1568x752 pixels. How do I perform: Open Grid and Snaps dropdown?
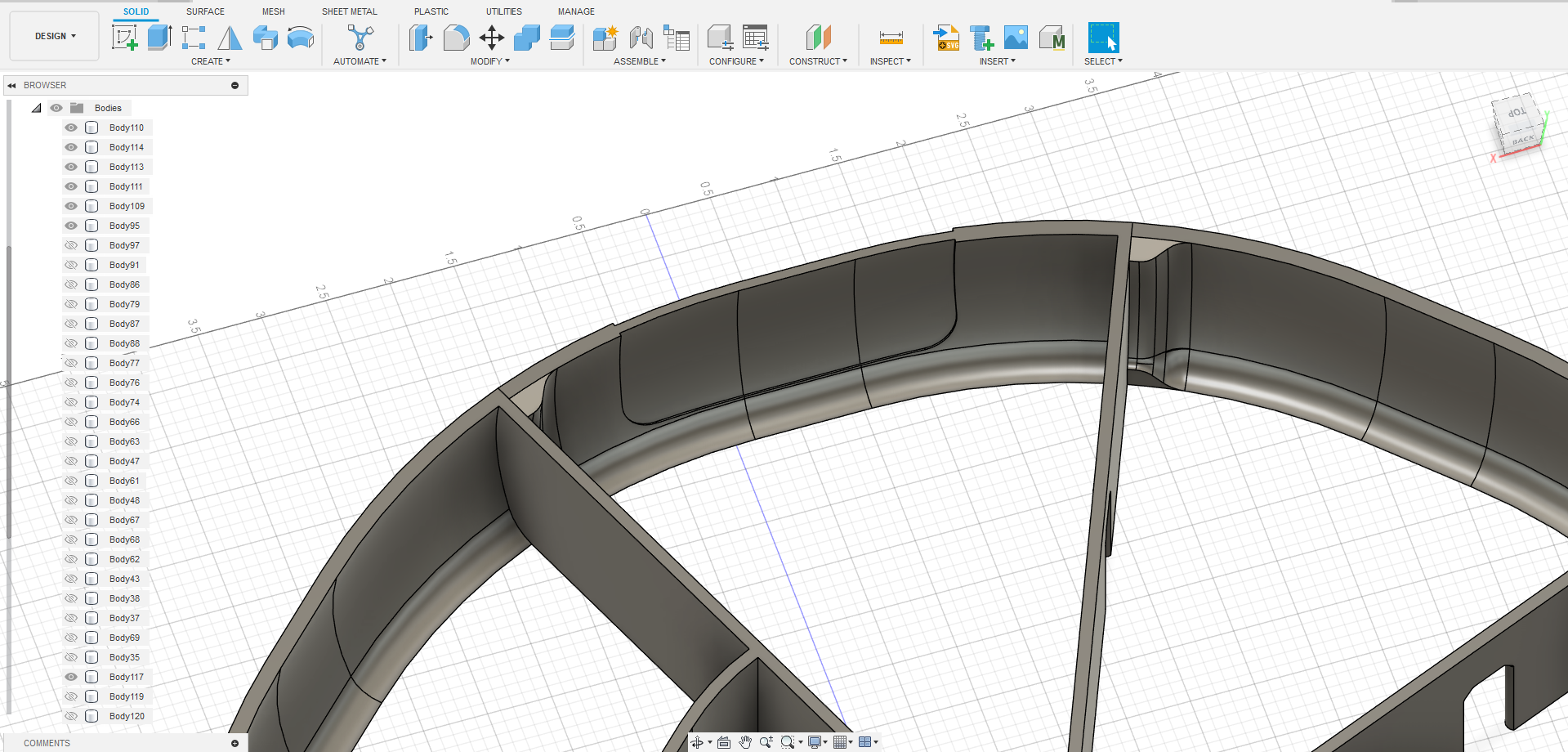pyautogui.click(x=843, y=742)
